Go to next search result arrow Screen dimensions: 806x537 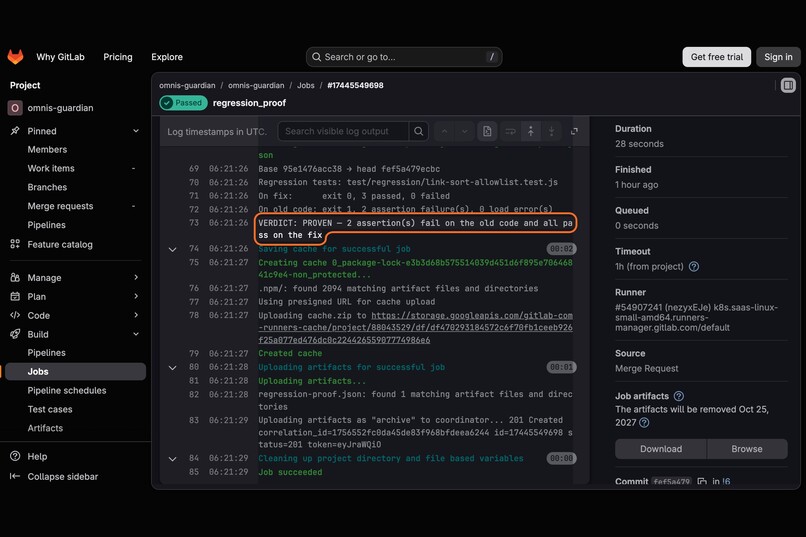pyautogui.click(x=465, y=132)
